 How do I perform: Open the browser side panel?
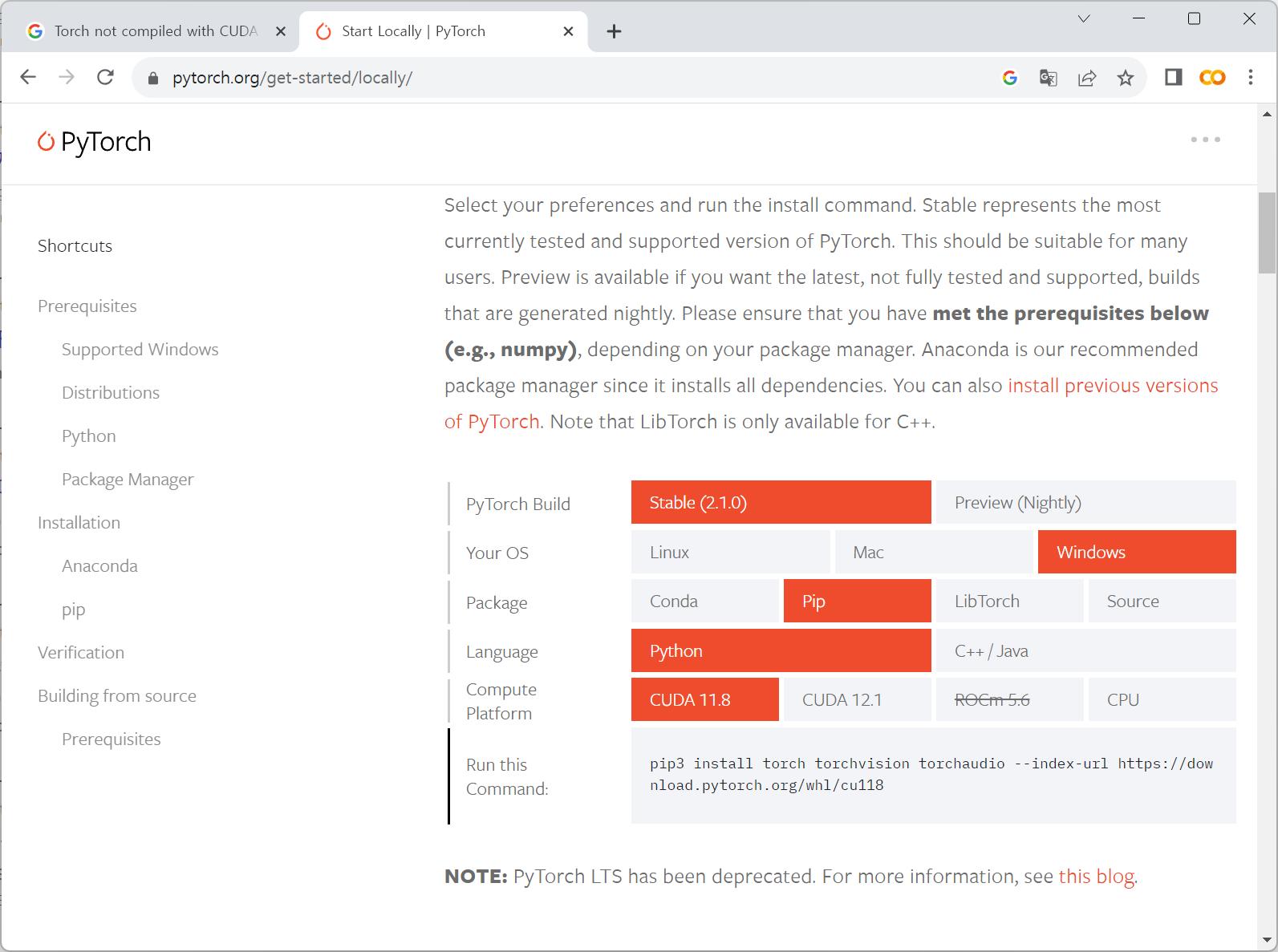(x=1174, y=77)
